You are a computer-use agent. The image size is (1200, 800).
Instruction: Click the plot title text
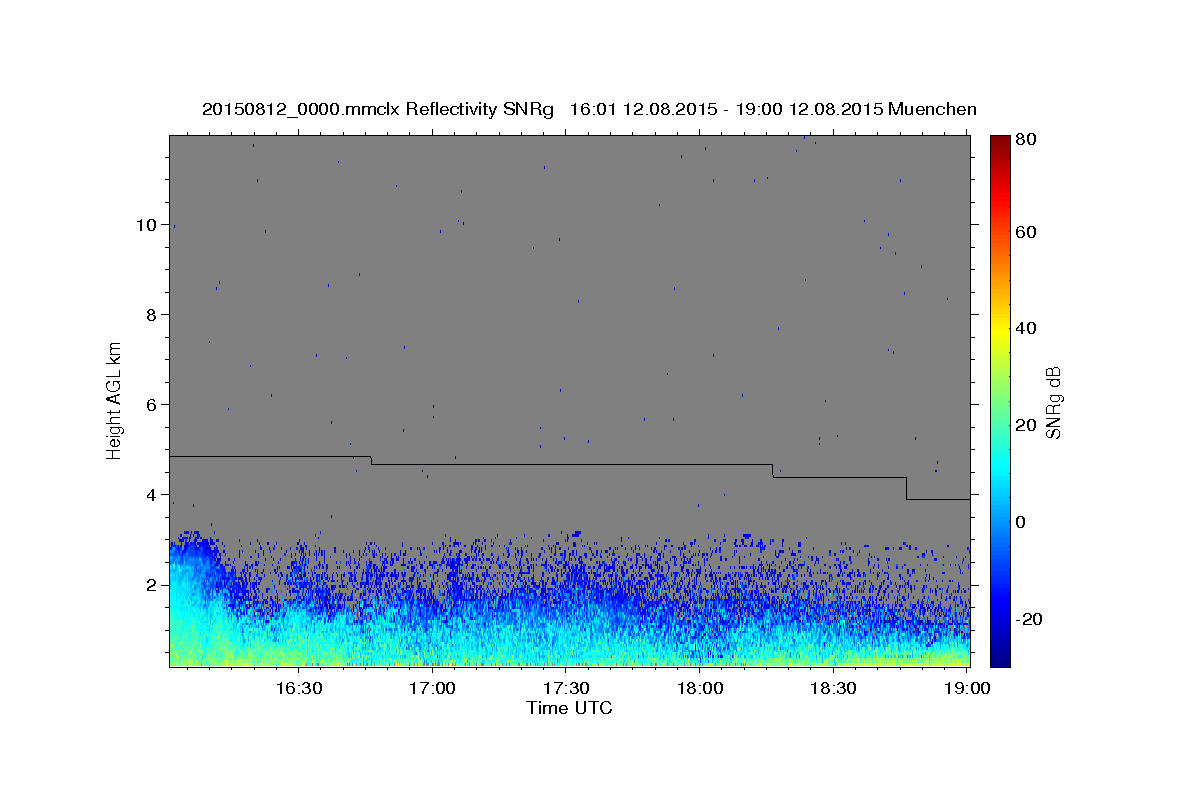tap(589, 109)
